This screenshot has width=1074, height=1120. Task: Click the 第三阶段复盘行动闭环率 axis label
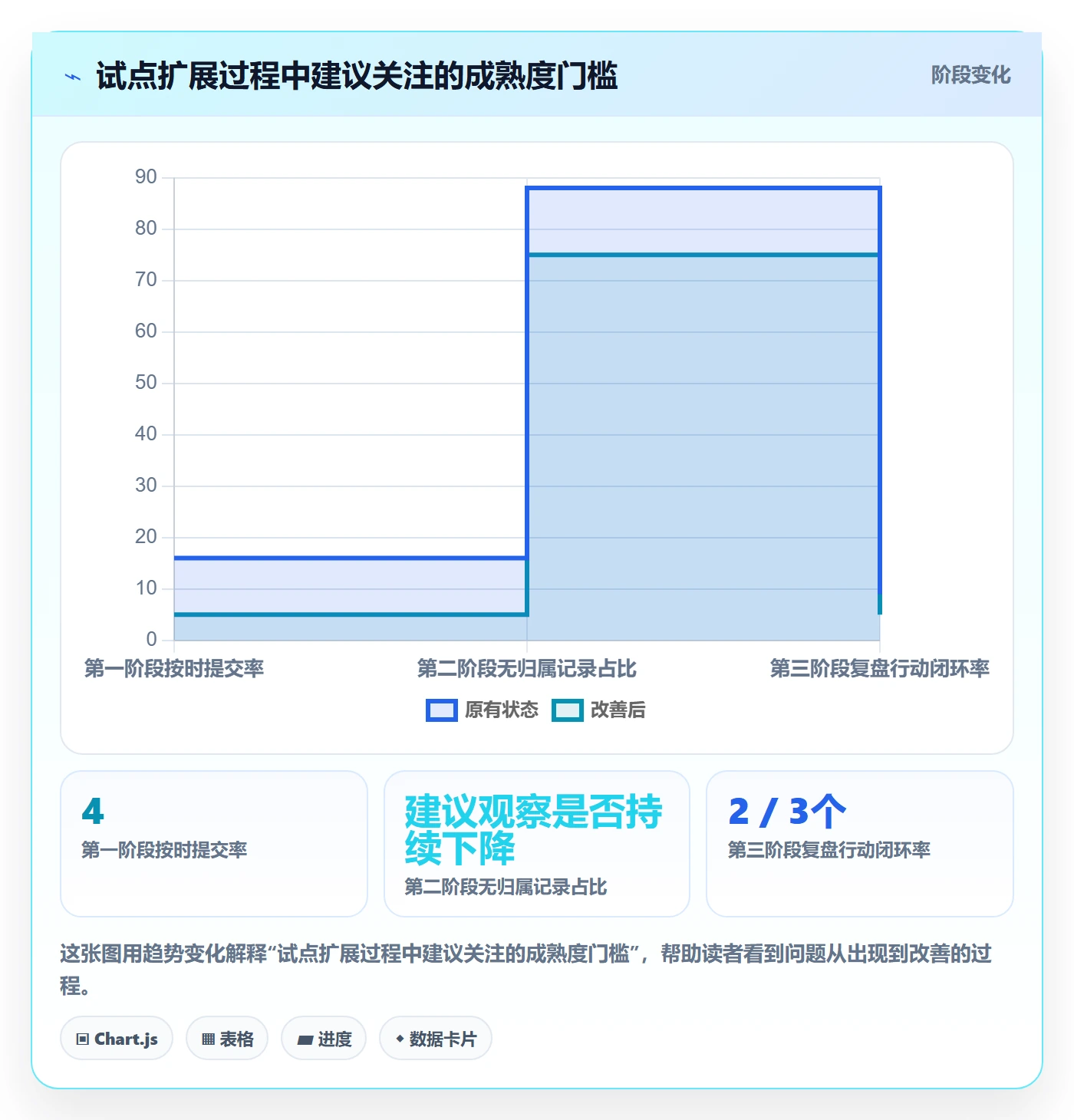click(x=880, y=669)
